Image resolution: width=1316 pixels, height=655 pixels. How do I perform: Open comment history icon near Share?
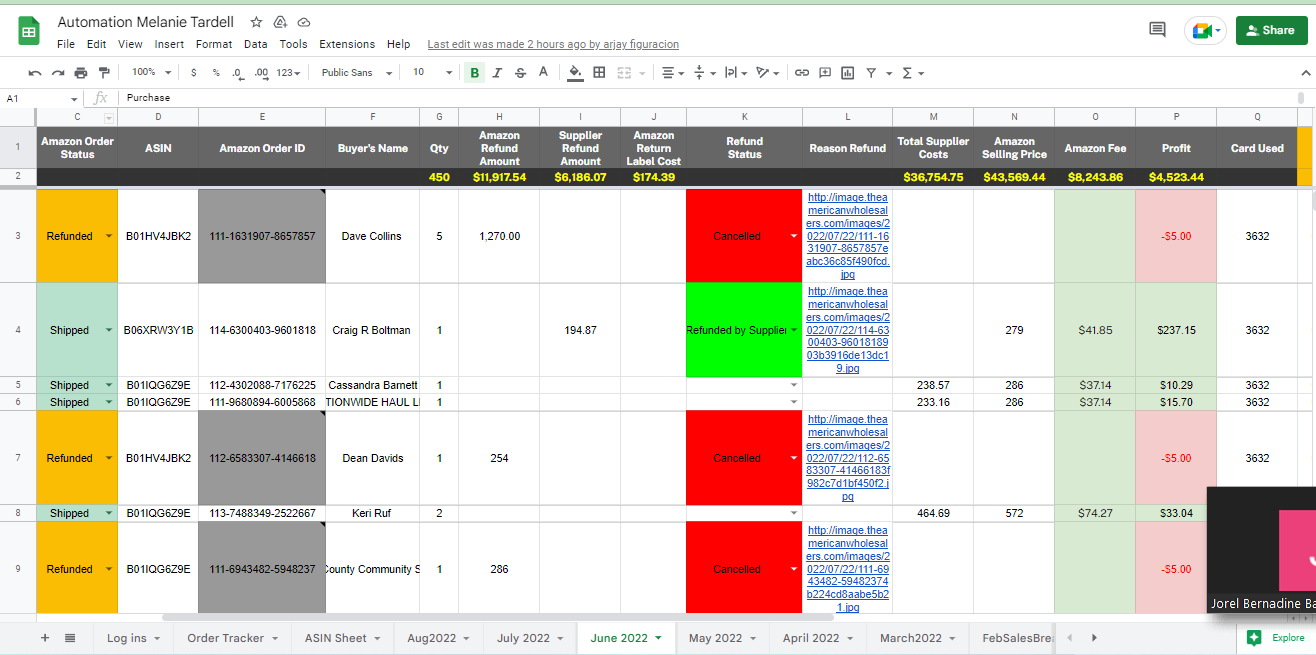[x=1157, y=30]
